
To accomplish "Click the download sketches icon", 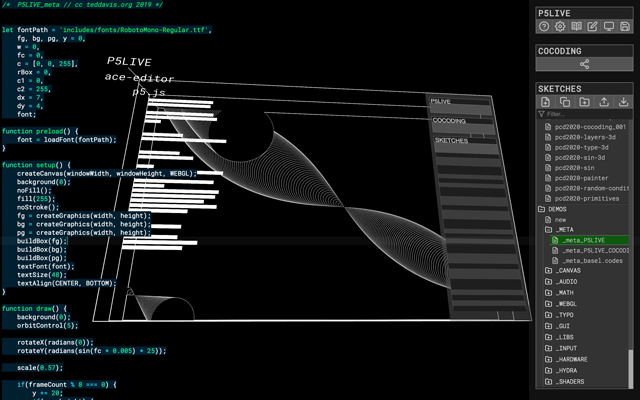I will pos(624,101).
